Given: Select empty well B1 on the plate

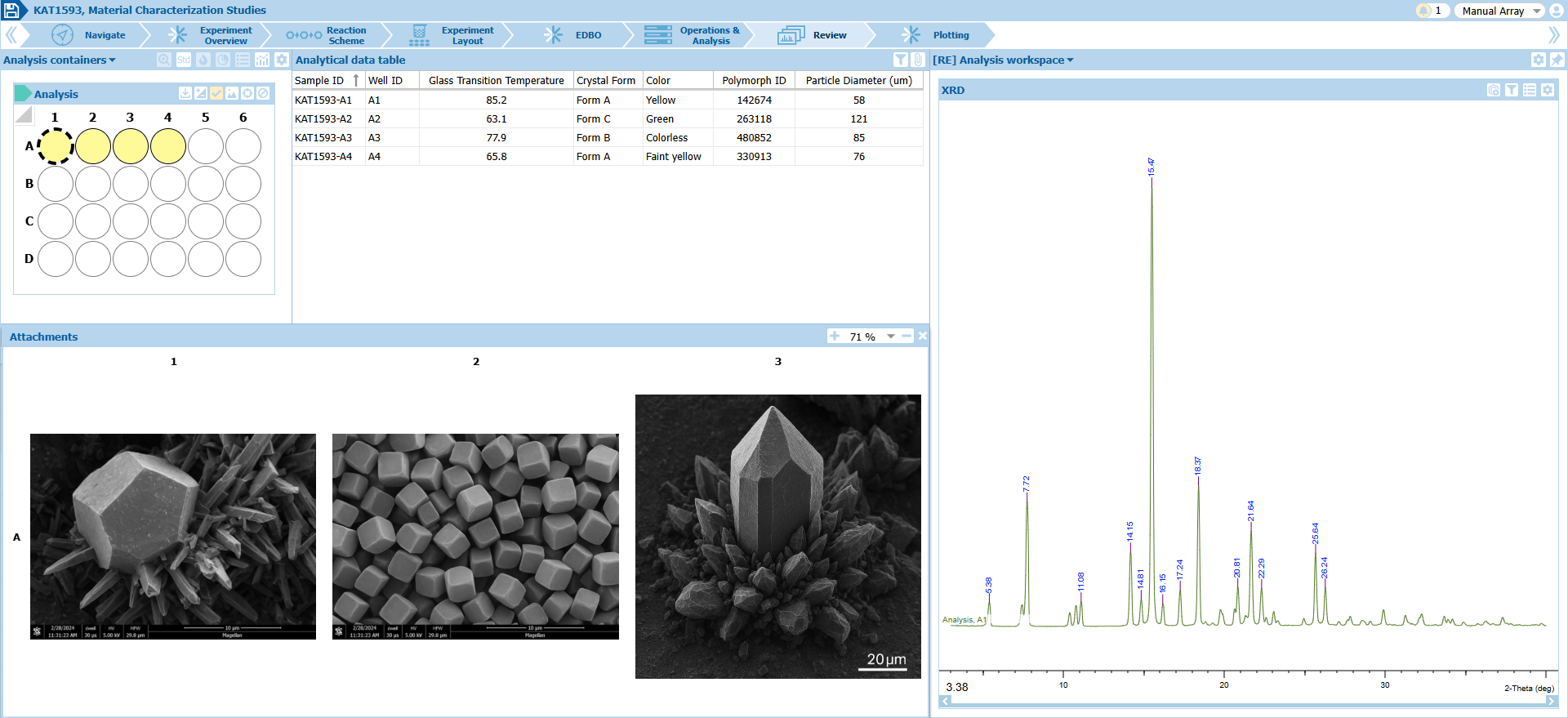Looking at the screenshot, I should pos(56,184).
